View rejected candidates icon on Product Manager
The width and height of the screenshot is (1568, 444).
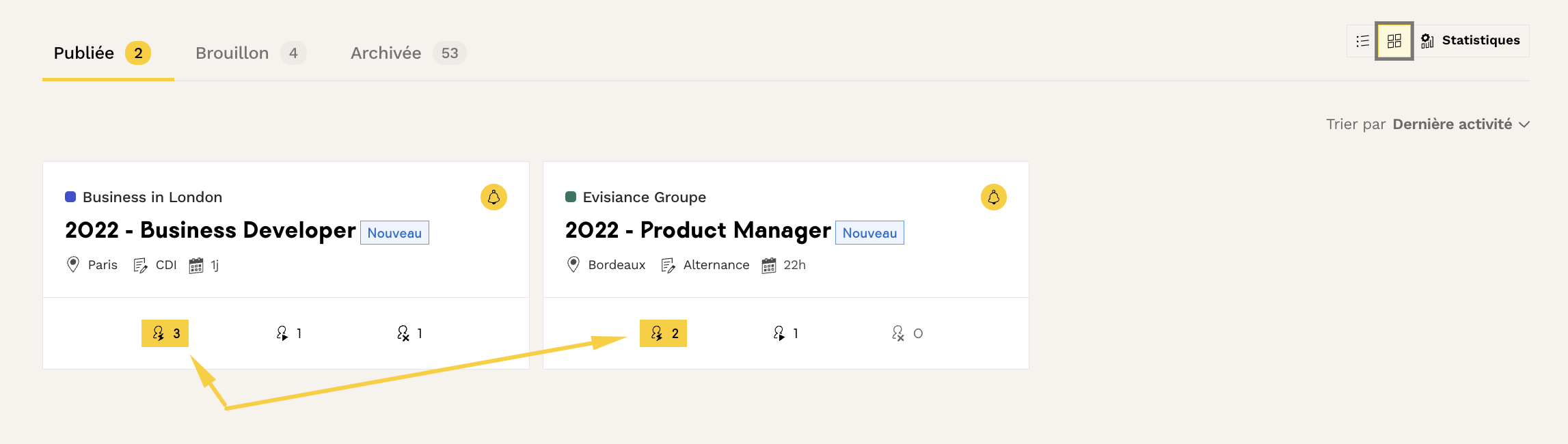click(x=898, y=333)
